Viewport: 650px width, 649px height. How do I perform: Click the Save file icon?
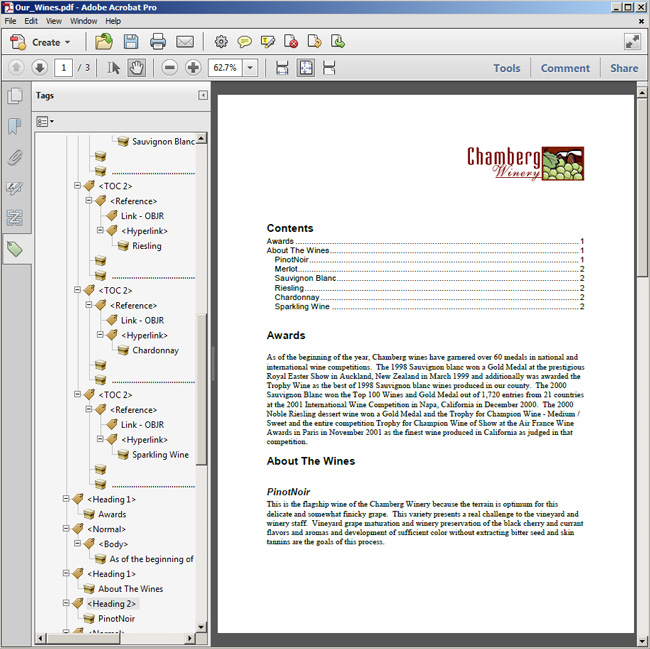[x=131, y=42]
